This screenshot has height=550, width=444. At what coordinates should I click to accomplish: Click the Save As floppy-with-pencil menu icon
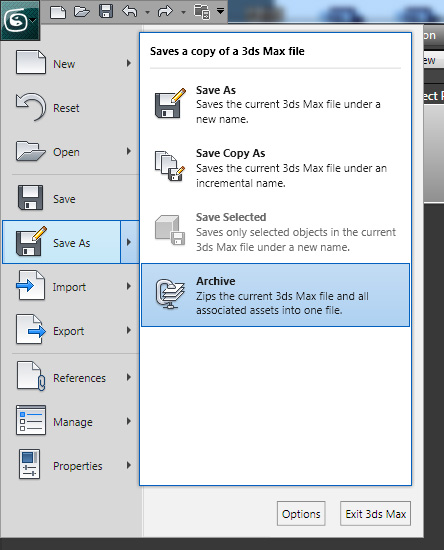point(31,241)
